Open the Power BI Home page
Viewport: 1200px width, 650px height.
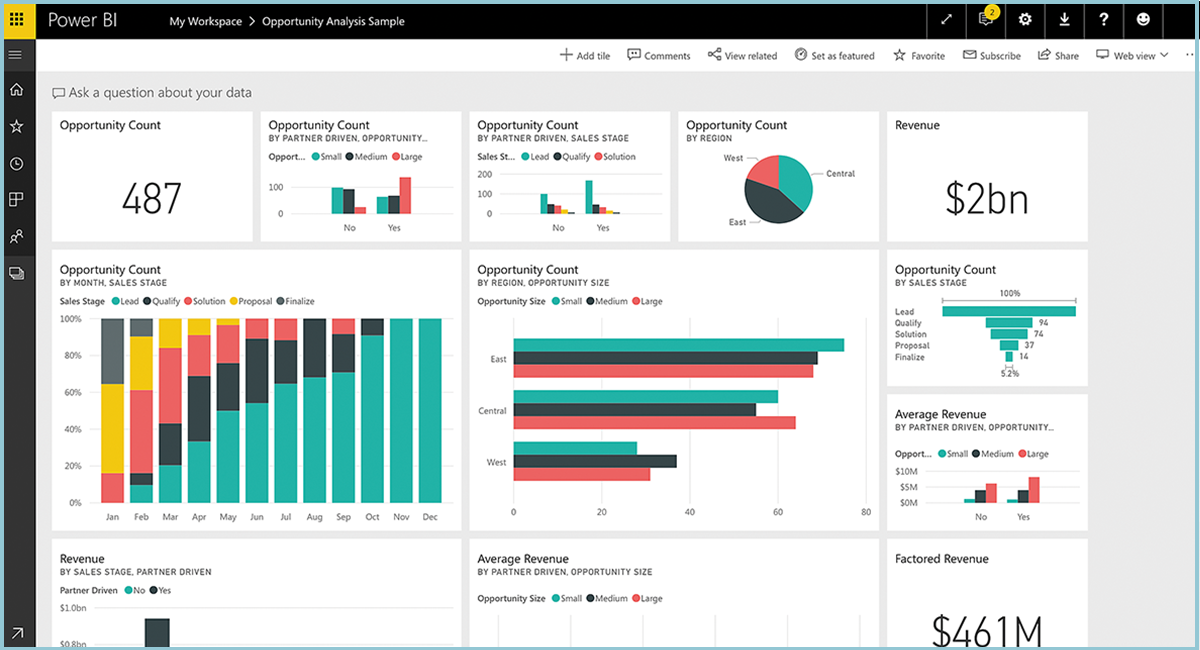click(16, 89)
